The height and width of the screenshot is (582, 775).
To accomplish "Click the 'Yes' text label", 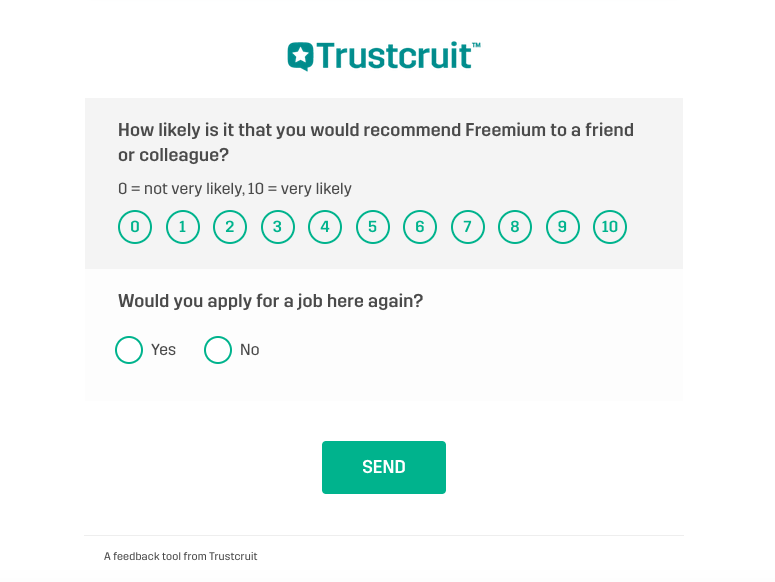I will click(163, 350).
